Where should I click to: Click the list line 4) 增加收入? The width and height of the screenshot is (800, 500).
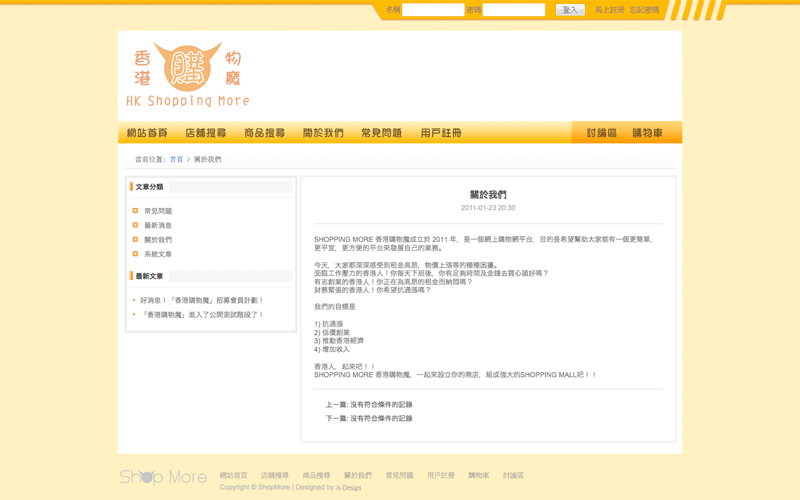coord(332,349)
